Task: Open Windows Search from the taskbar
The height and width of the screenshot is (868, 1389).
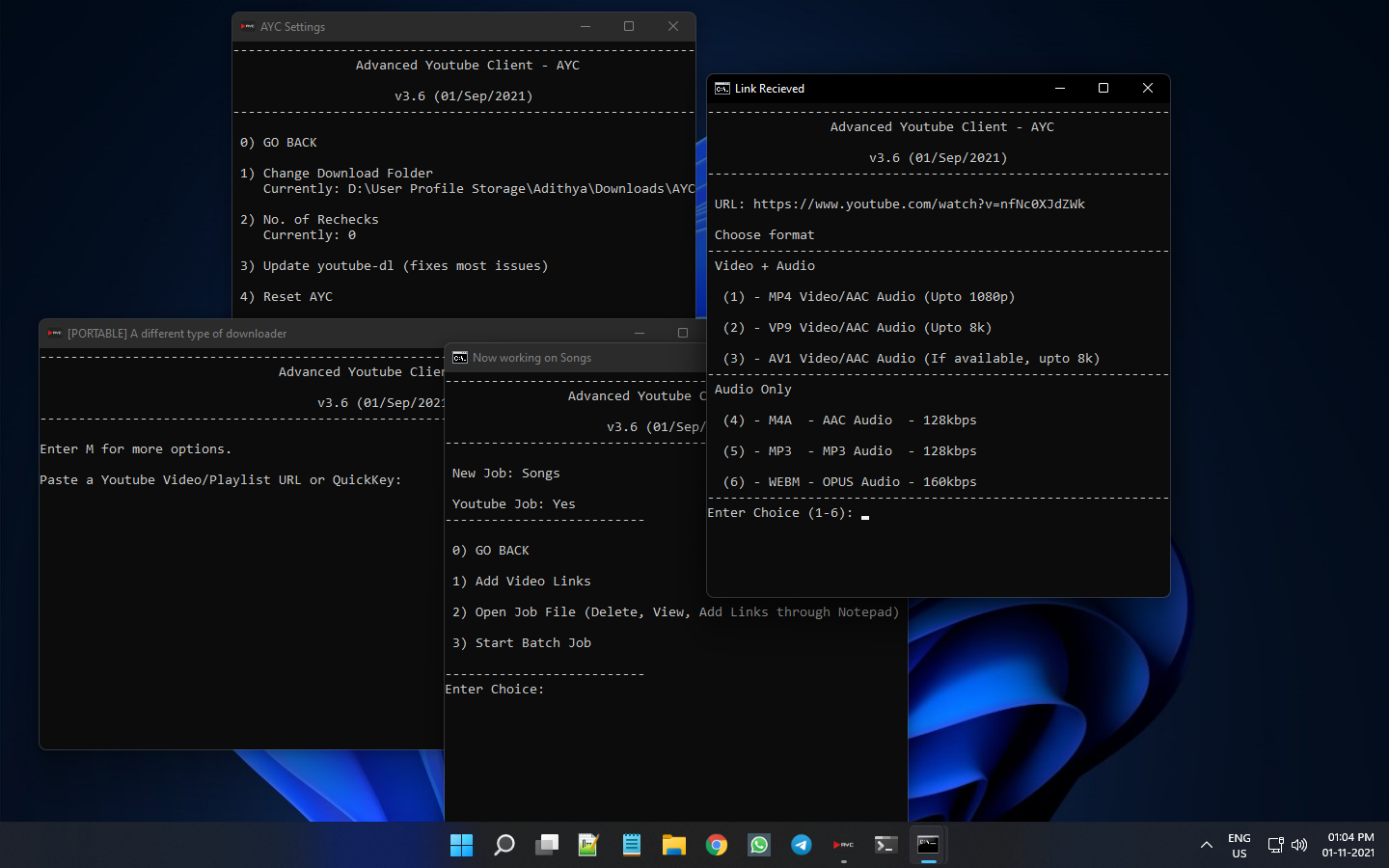Action: (504, 845)
